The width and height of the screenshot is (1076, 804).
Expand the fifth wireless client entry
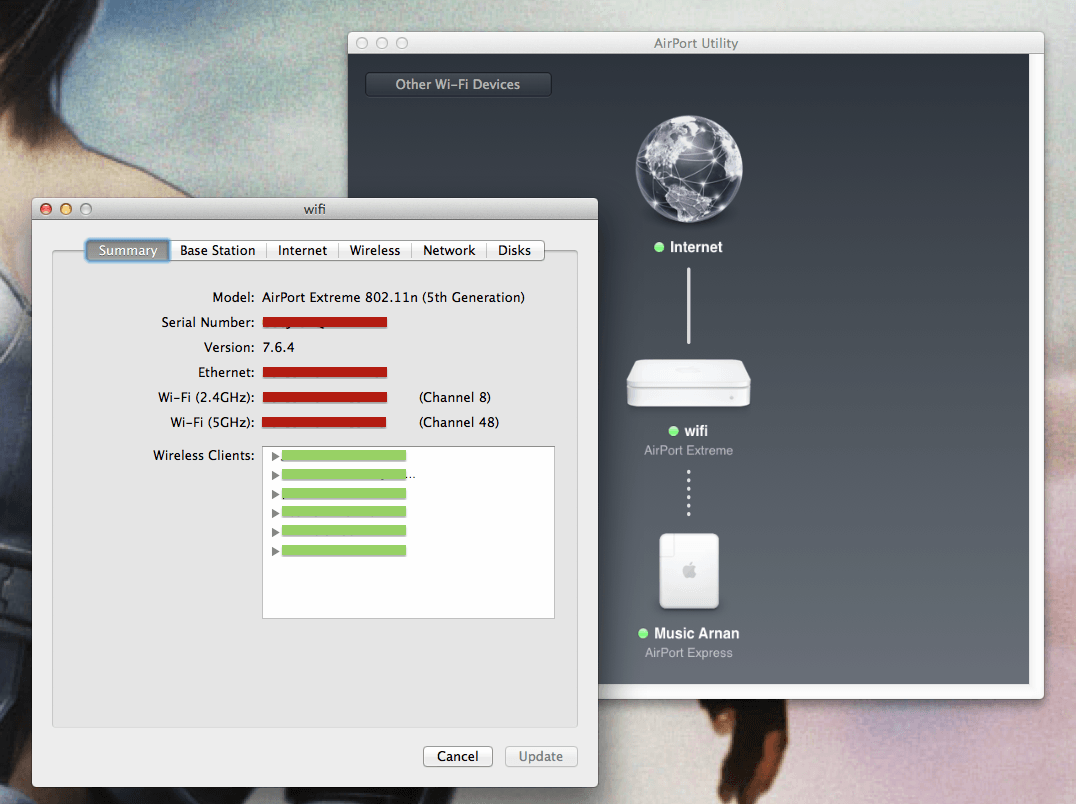tap(275, 532)
